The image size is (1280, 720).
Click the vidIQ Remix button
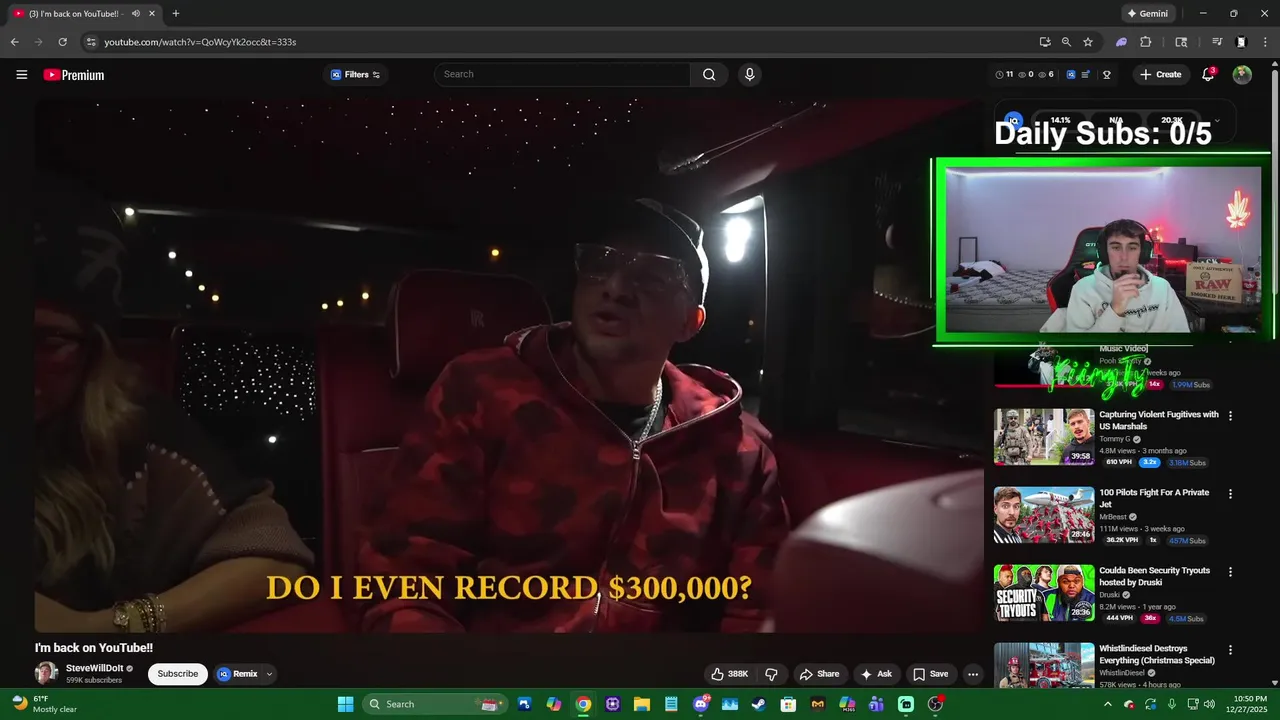pyautogui.click(x=238, y=674)
